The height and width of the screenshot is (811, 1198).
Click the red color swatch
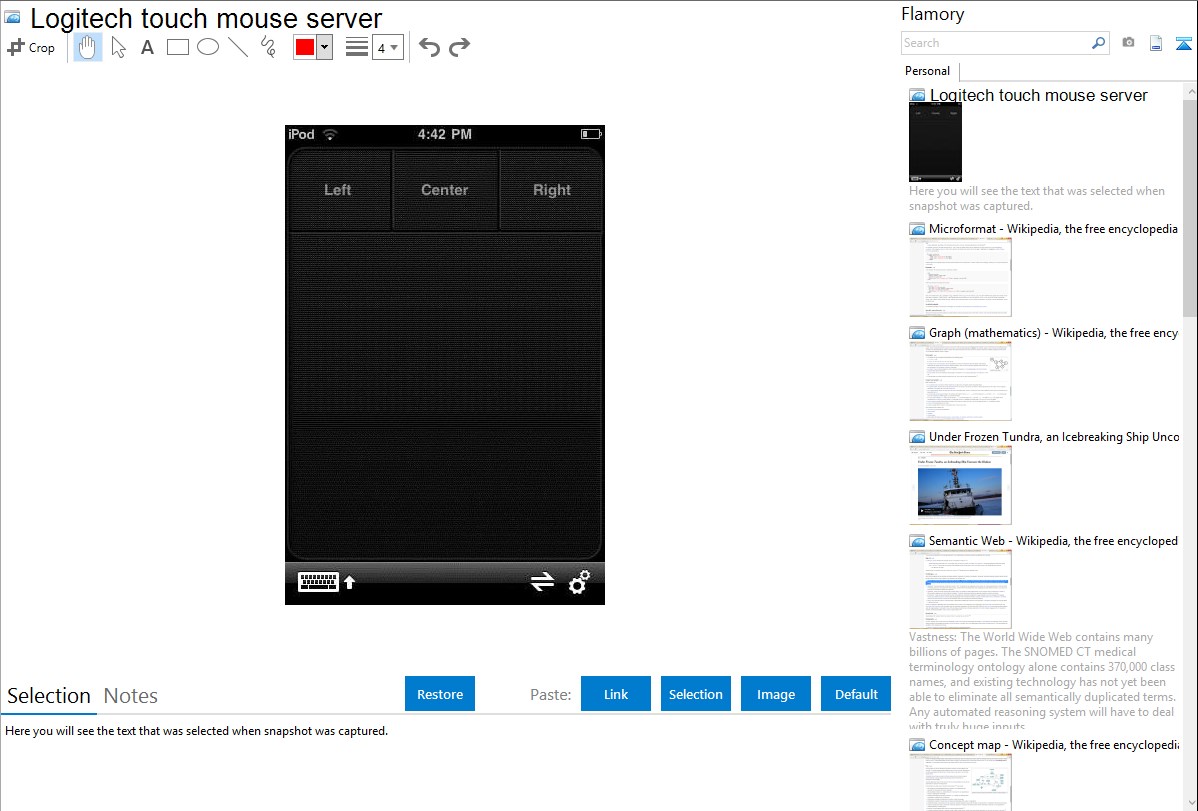coord(305,47)
